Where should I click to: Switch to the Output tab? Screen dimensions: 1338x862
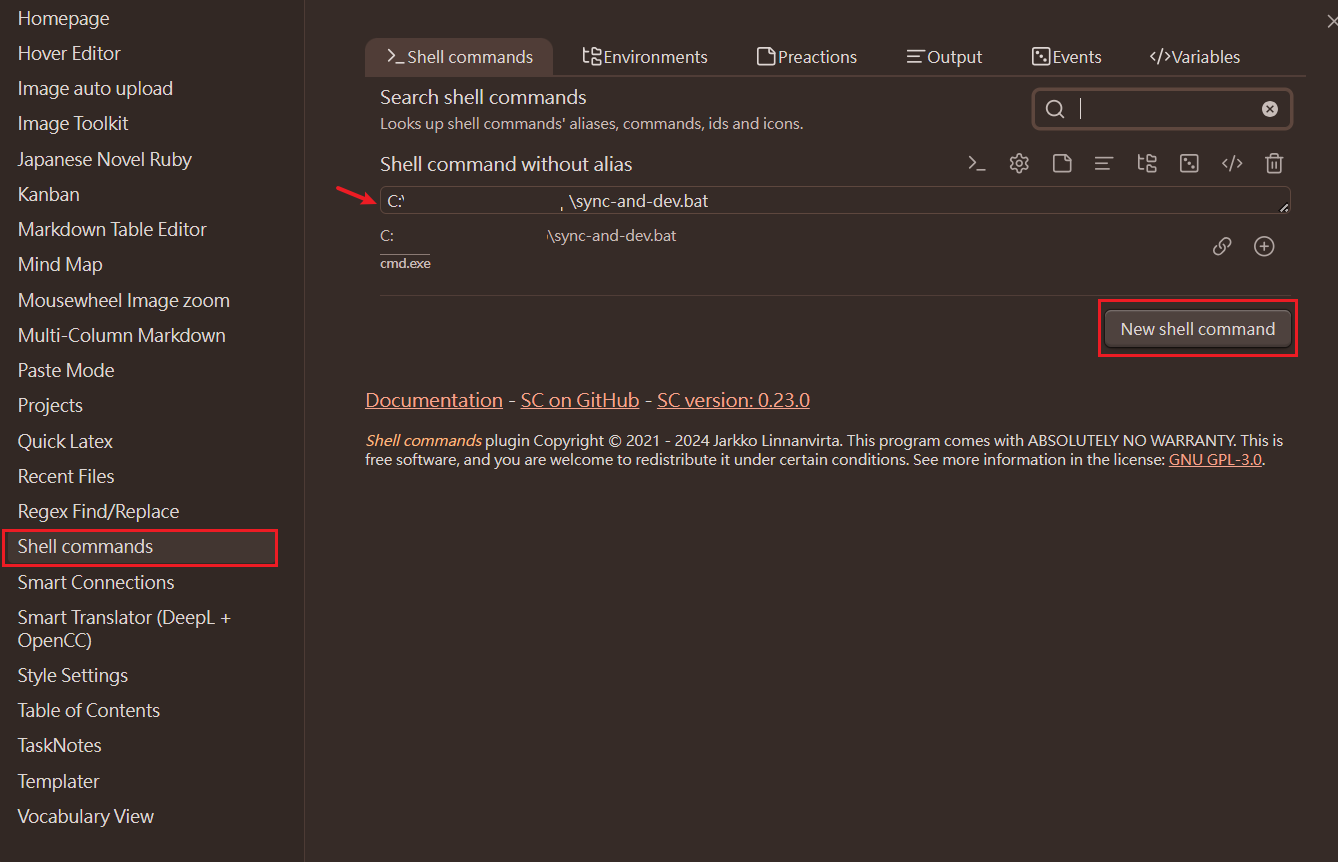(944, 57)
